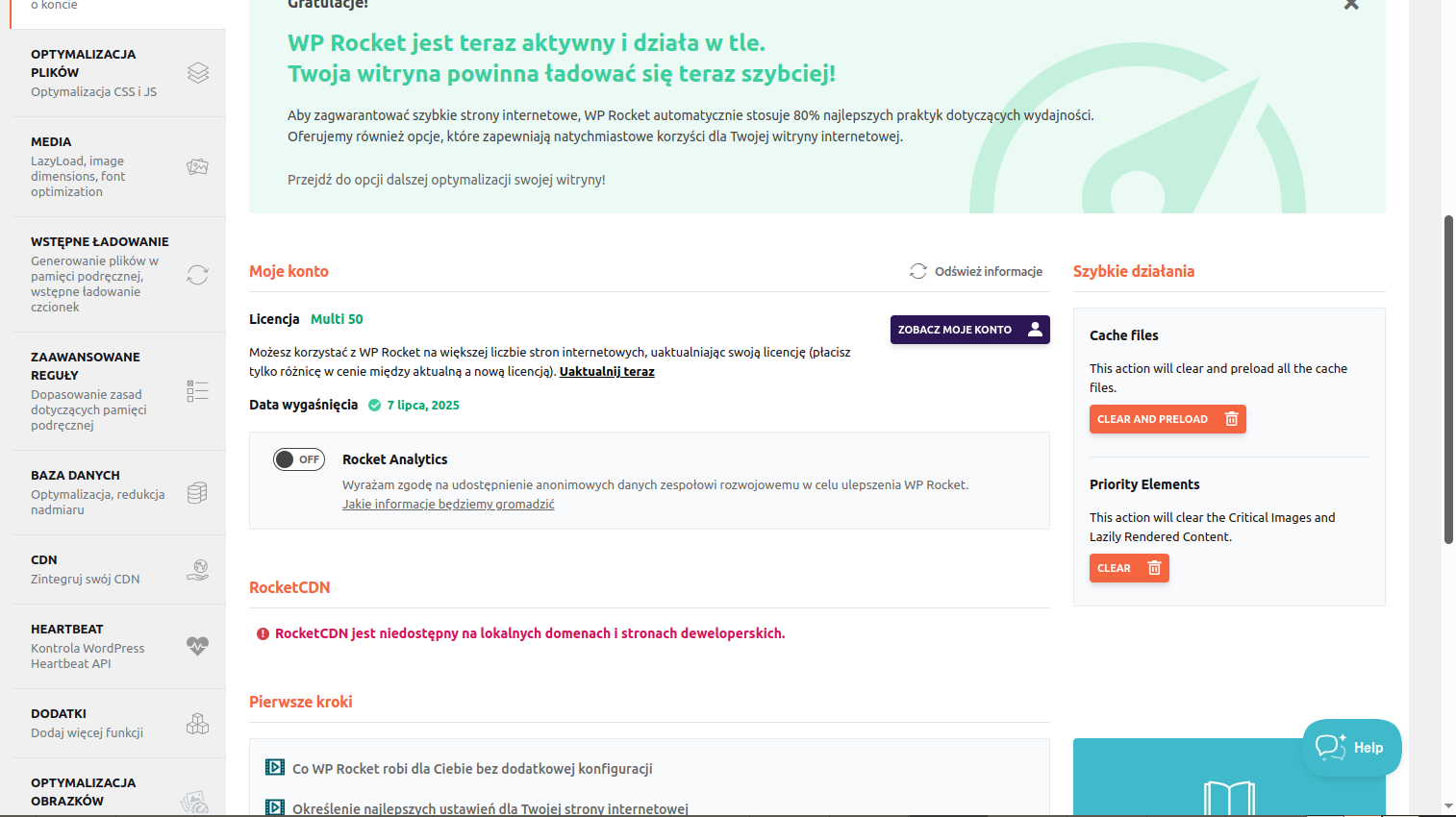Click the preload refresh arrows icon
This screenshot has width=1456, height=817.
[x=198, y=275]
